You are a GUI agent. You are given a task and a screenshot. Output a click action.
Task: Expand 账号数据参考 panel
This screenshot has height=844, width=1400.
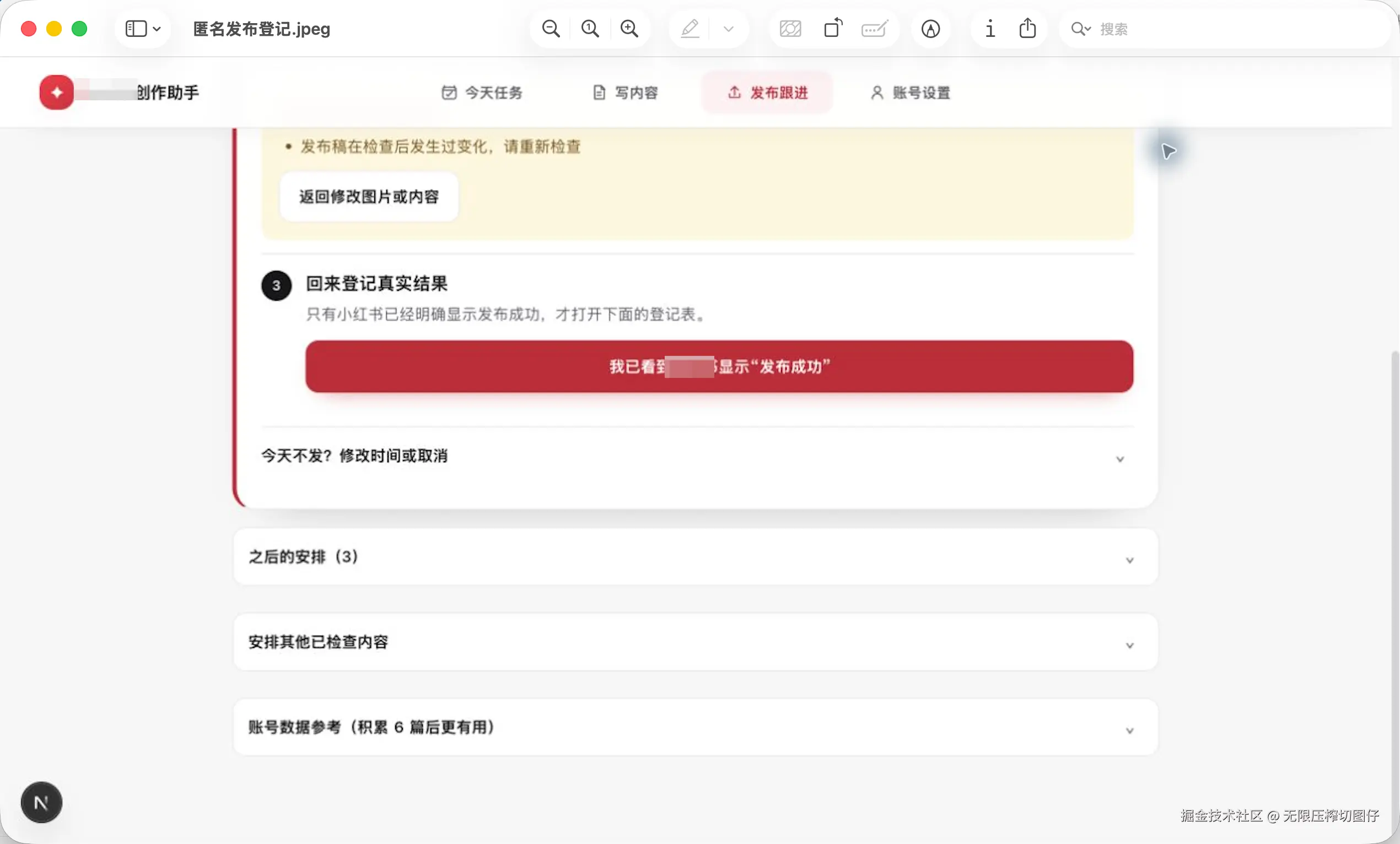pyautogui.click(x=696, y=727)
